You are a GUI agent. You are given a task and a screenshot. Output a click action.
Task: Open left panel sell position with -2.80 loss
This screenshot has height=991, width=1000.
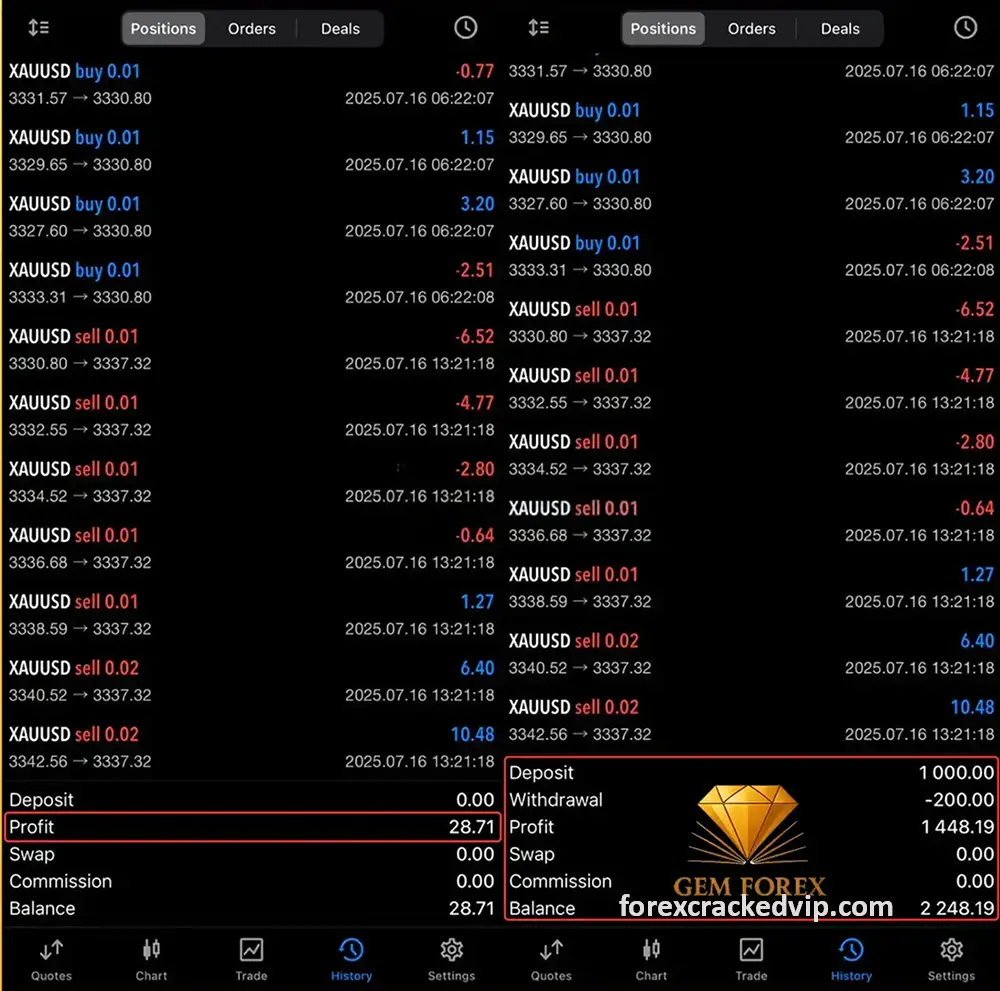tap(251, 482)
